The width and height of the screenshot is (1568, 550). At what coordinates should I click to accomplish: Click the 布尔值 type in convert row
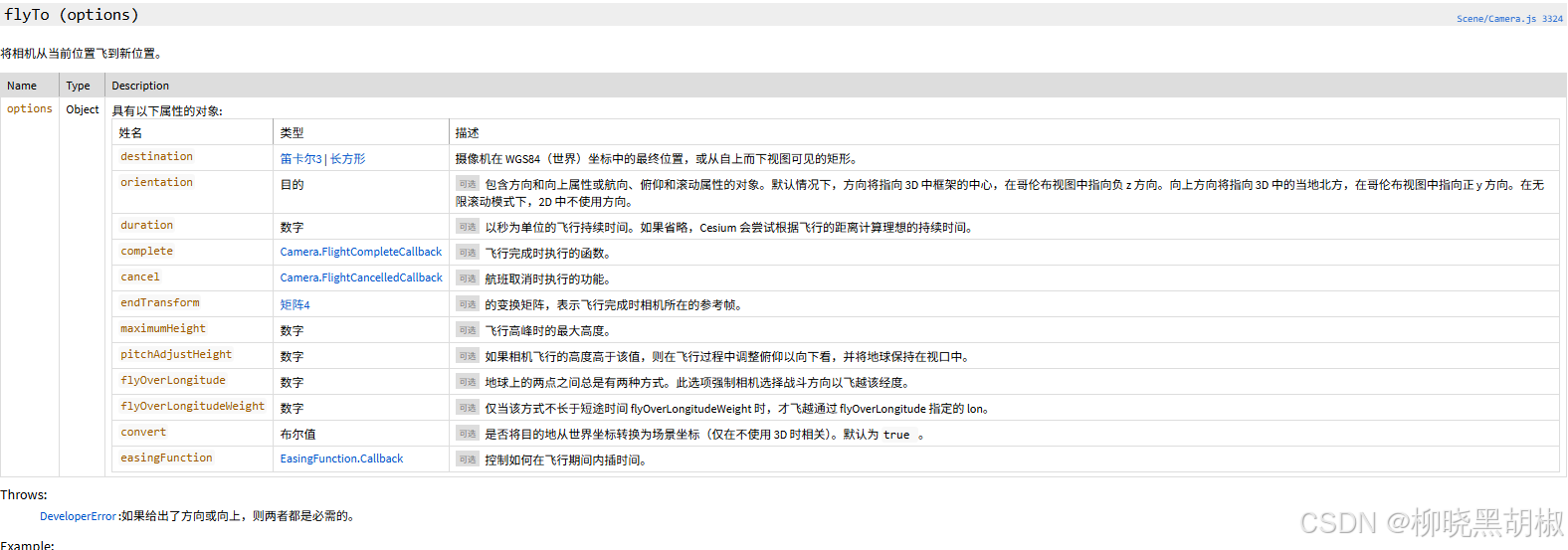297,435
